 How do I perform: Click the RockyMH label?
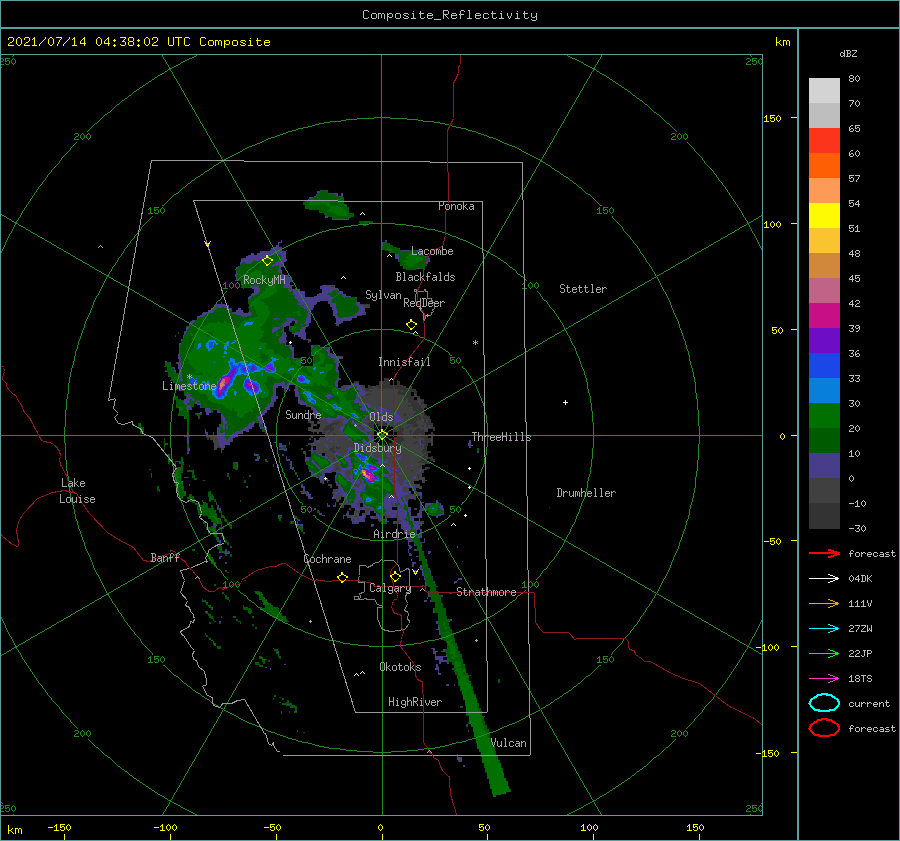point(264,280)
